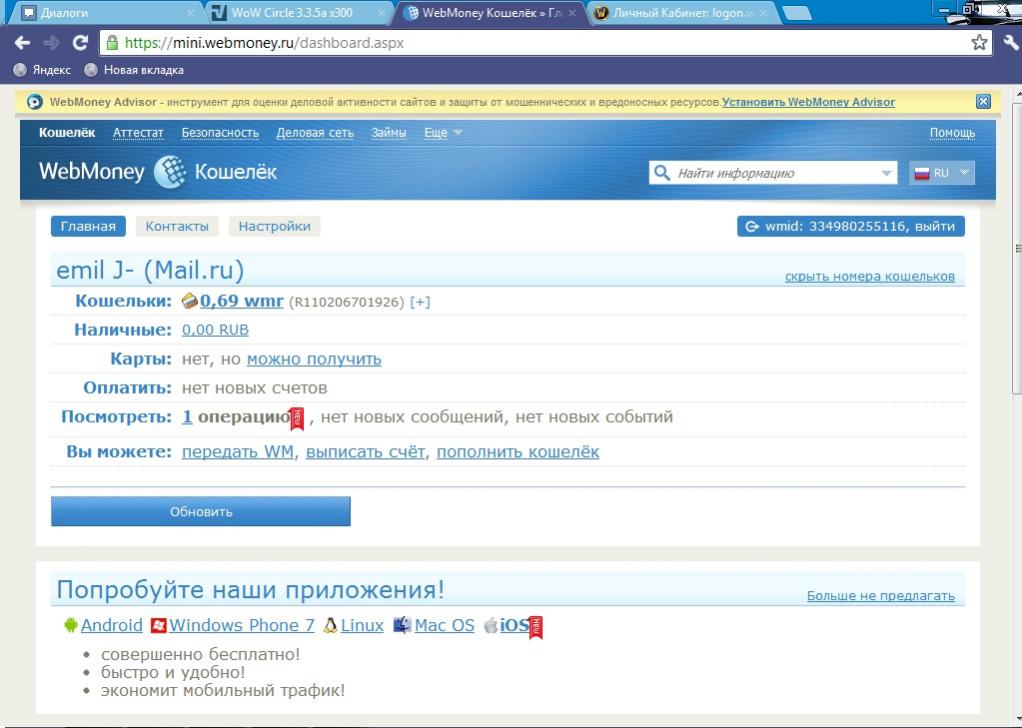Bookmark page with the star icon
The height and width of the screenshot is (728, 1022).
979,44
